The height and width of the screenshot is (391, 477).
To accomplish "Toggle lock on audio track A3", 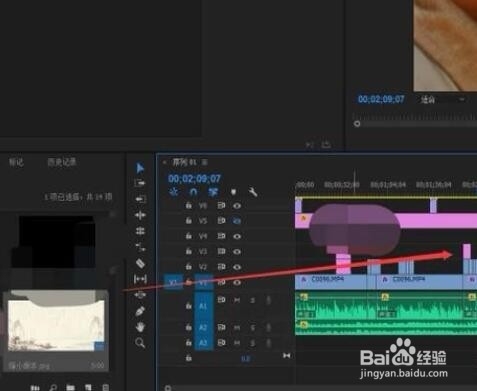I will [189, 343].
